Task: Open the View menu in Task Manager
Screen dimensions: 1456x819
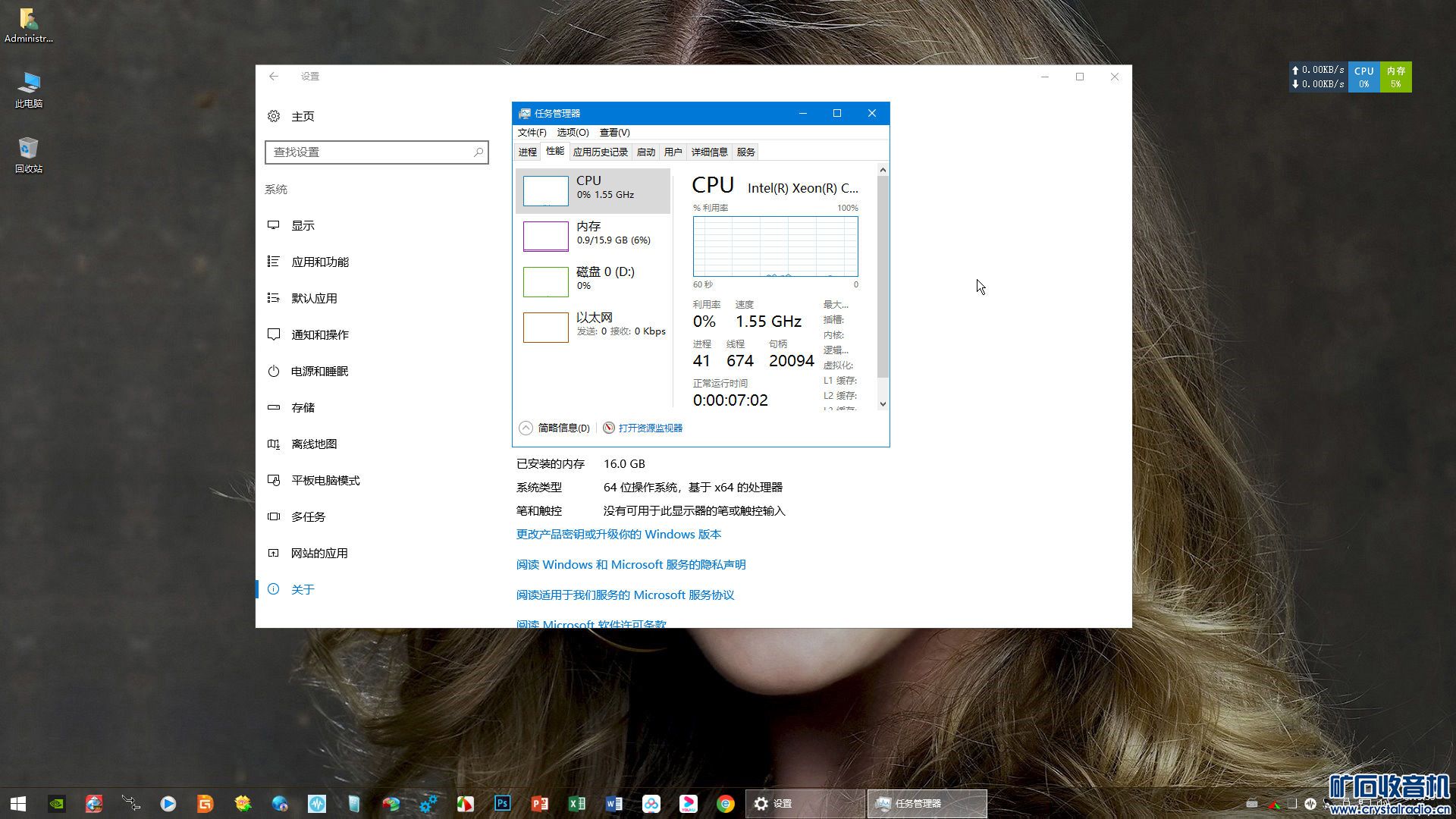Action: 614,132
